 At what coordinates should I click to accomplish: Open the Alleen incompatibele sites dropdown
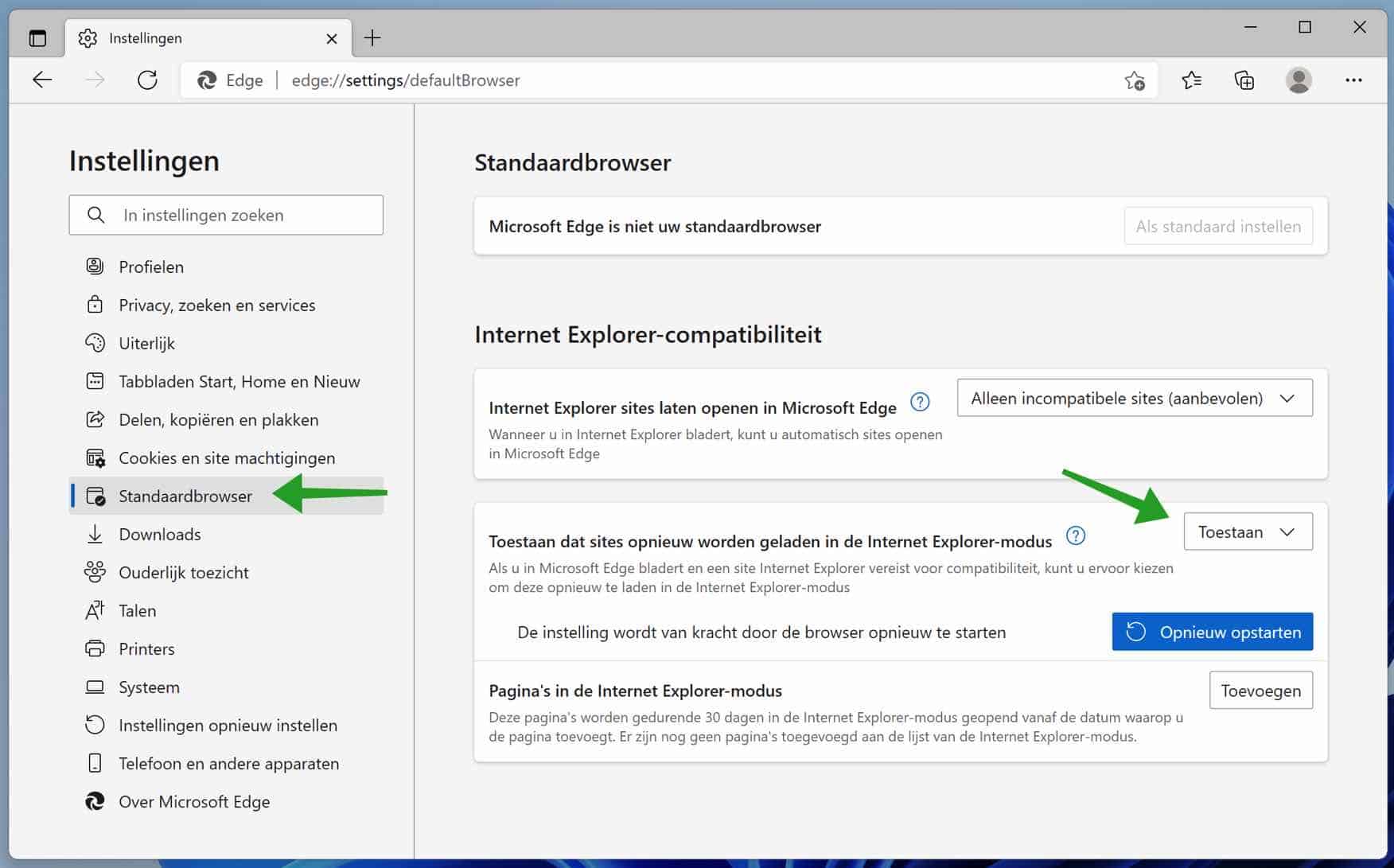click(1133, 398)
